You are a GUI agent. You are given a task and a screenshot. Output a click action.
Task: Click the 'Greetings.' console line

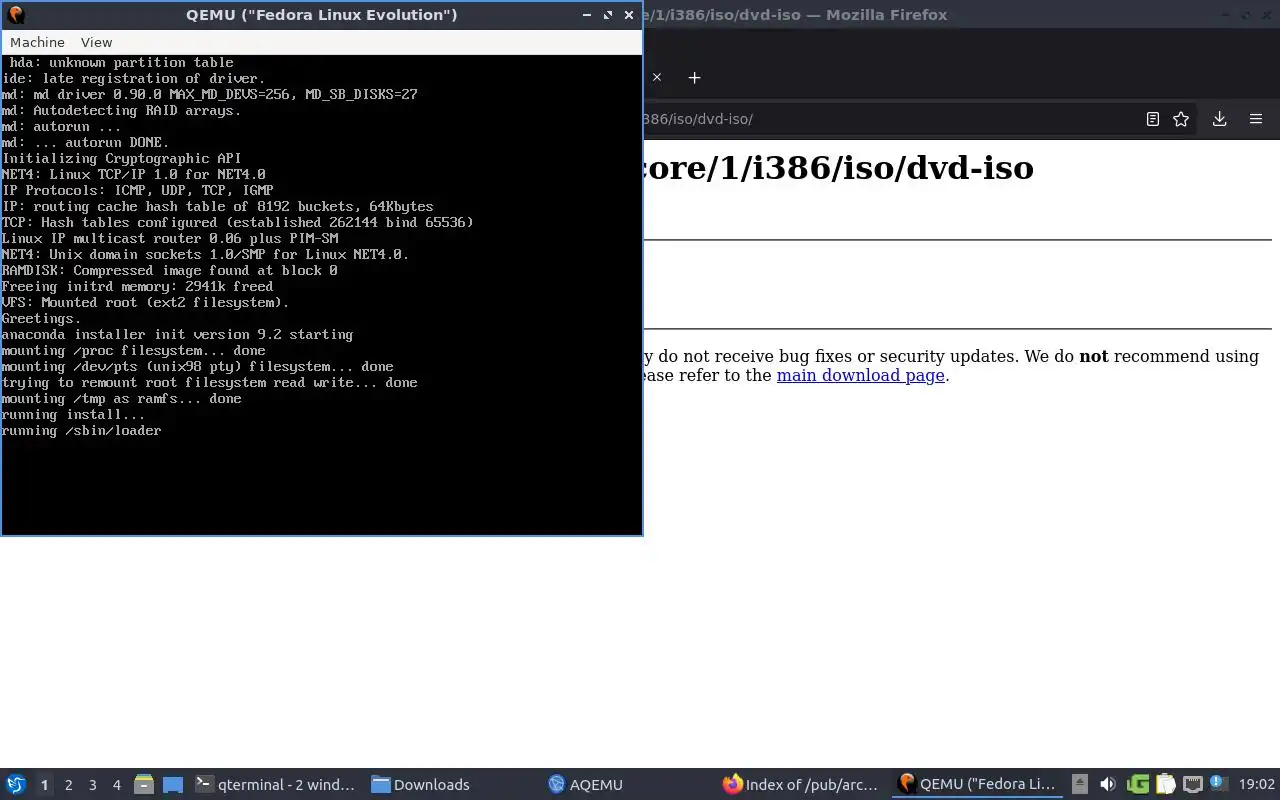point(42,319)
